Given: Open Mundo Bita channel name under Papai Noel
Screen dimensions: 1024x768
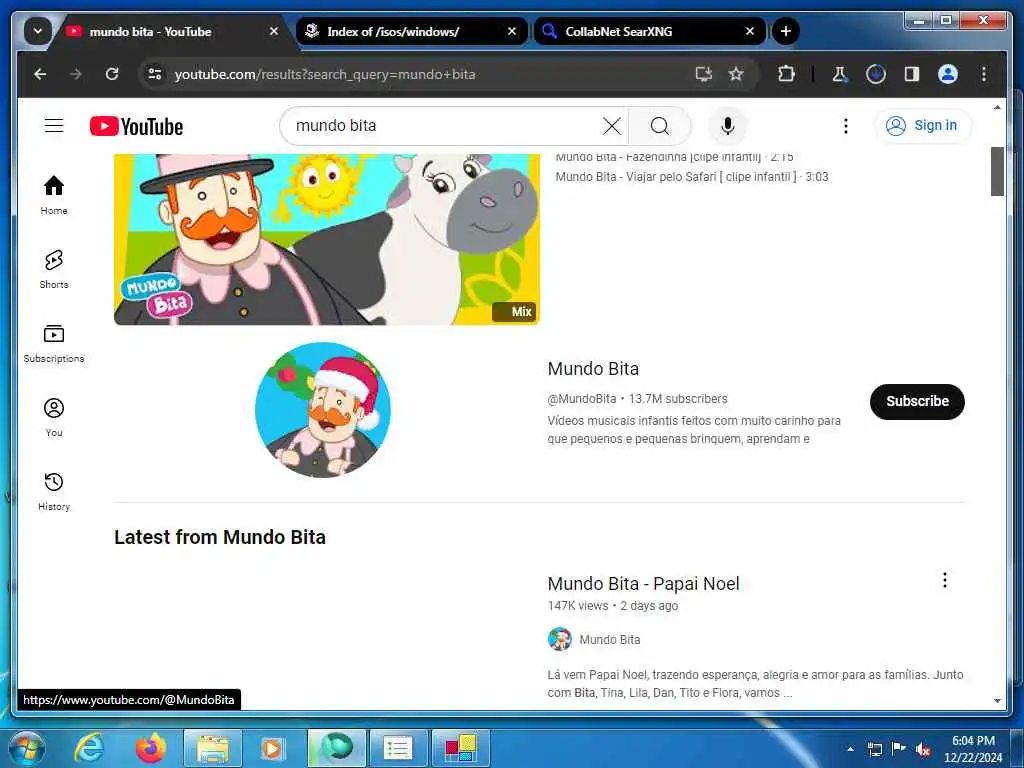Looking at the screenshot, I should click(x=609, y=639).
